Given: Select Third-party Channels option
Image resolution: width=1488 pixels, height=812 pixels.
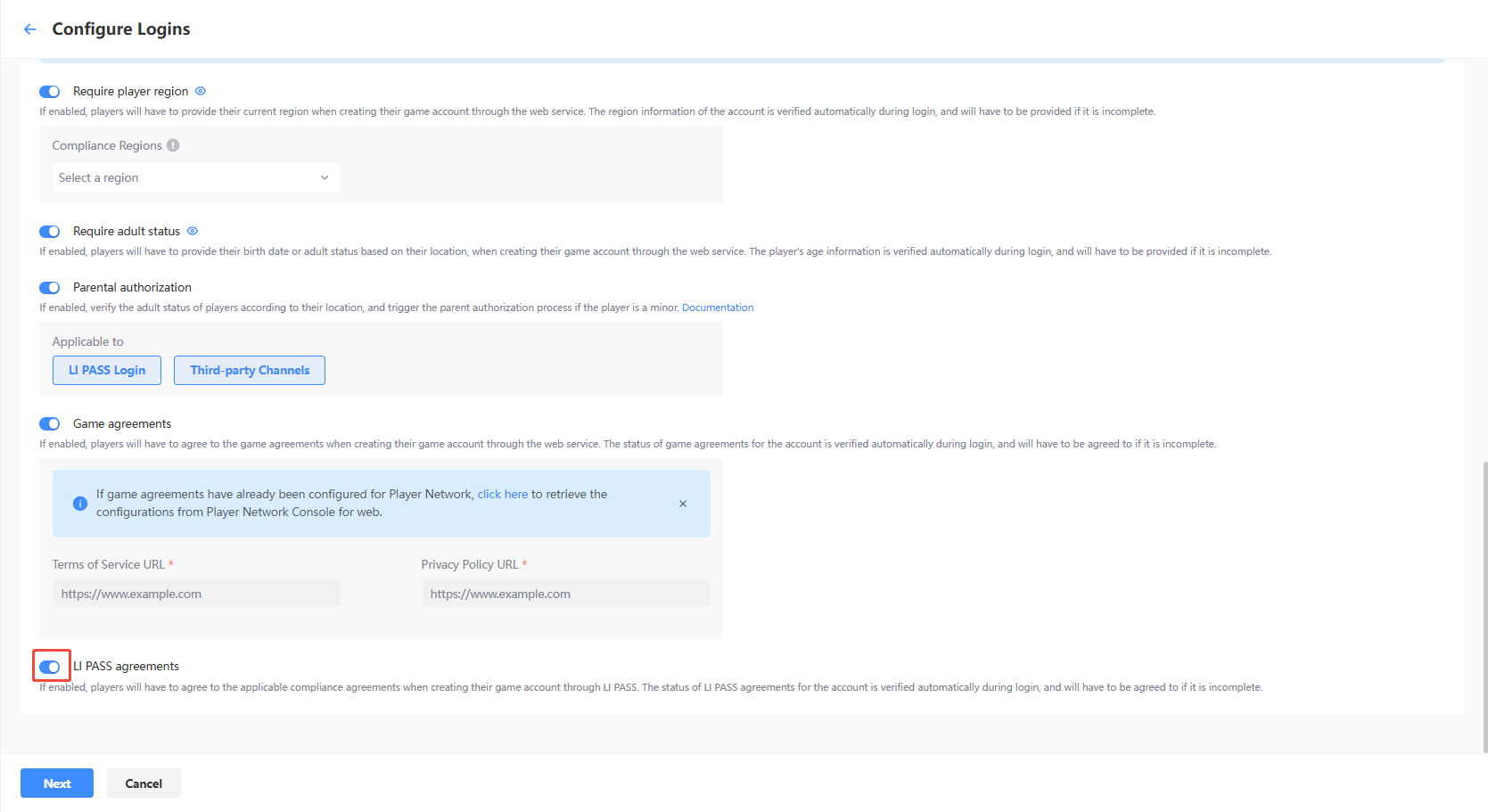Looking at the screenshot, I should coord(250,371).
